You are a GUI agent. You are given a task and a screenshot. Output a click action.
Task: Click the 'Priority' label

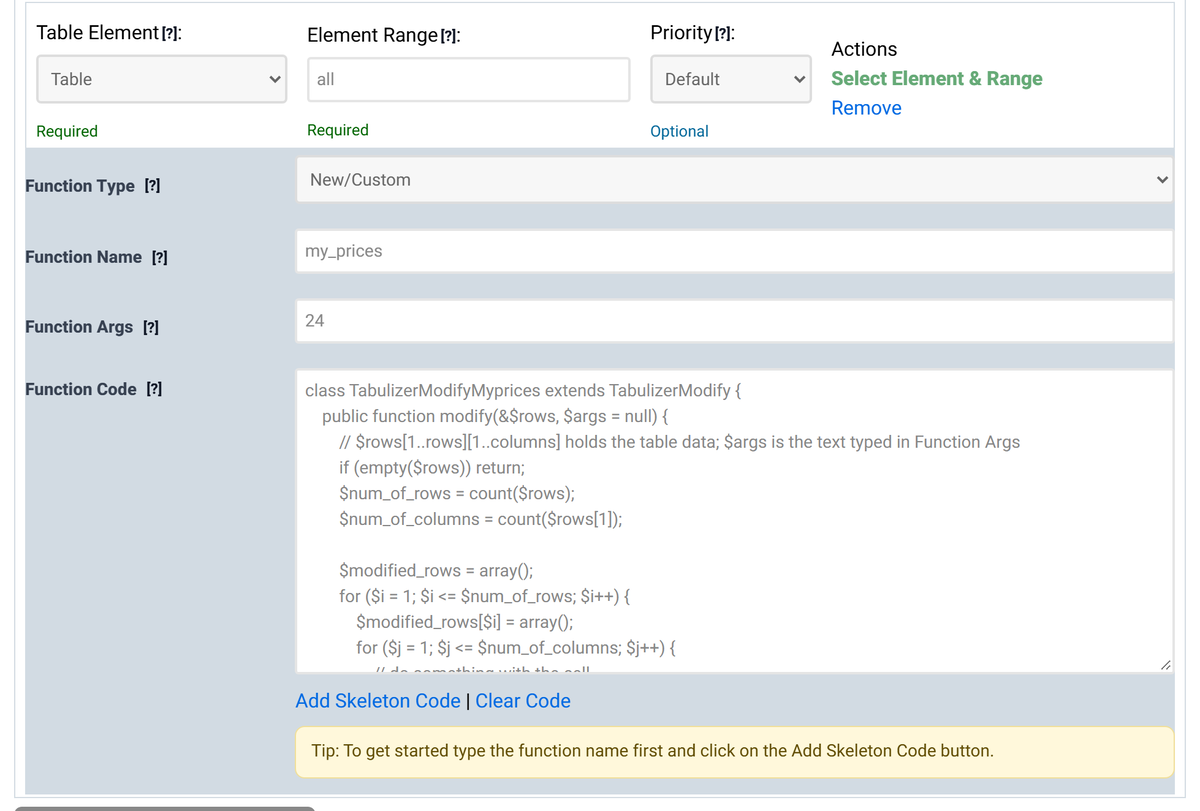[681, 32]
